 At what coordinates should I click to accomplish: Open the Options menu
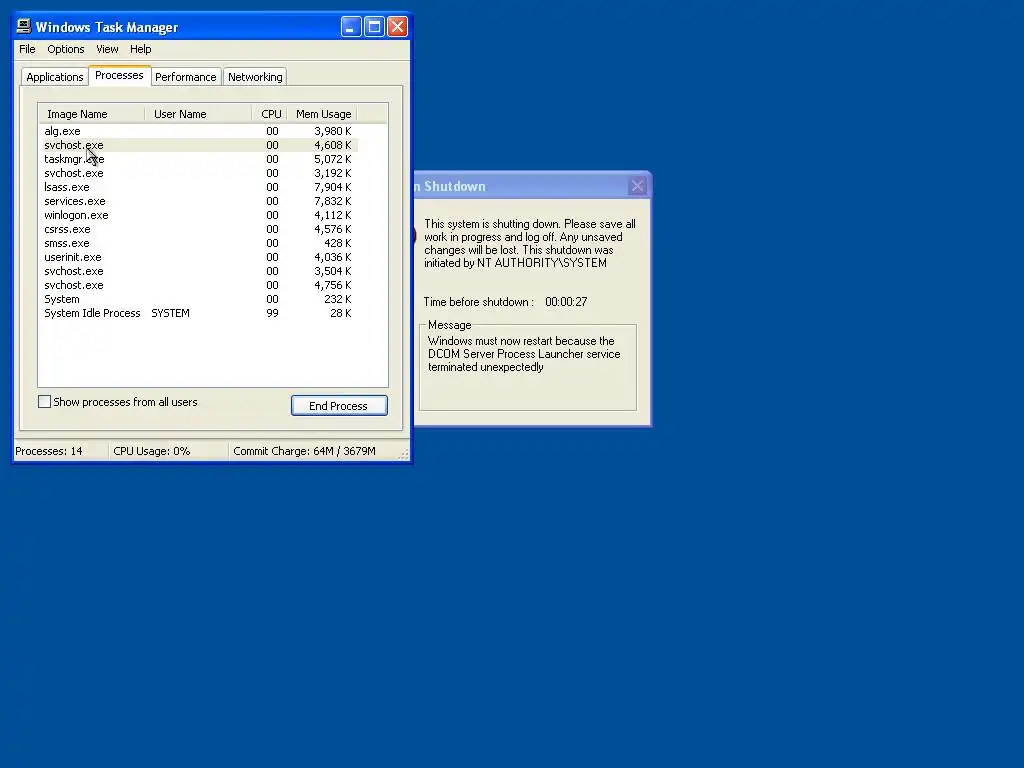pos(65,49)
